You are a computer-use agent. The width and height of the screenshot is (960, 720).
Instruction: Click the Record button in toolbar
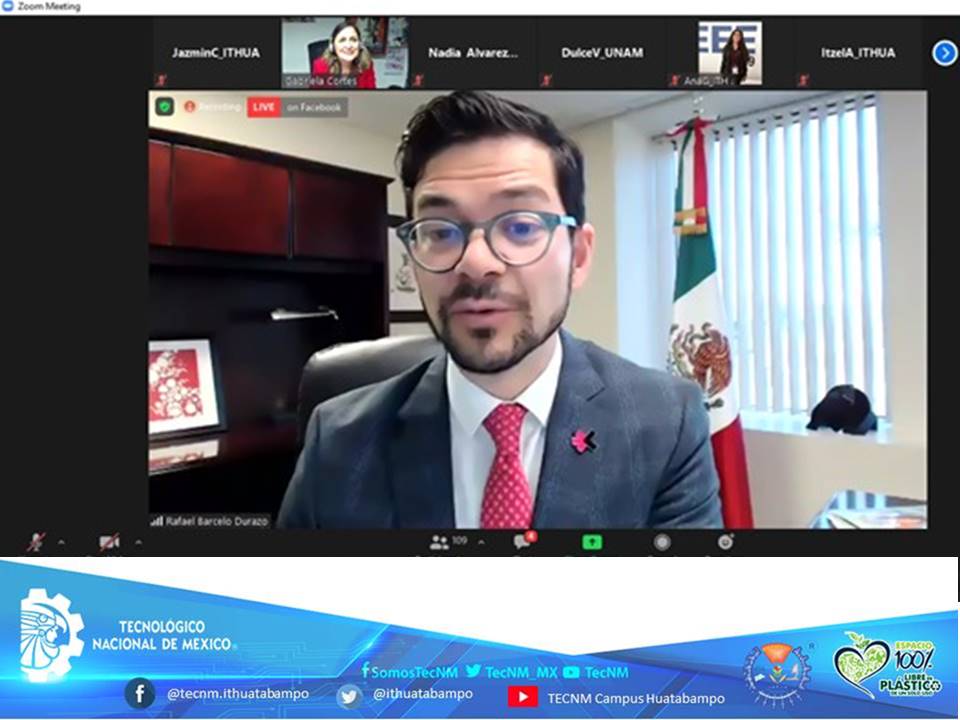click(x=662, y=542)
